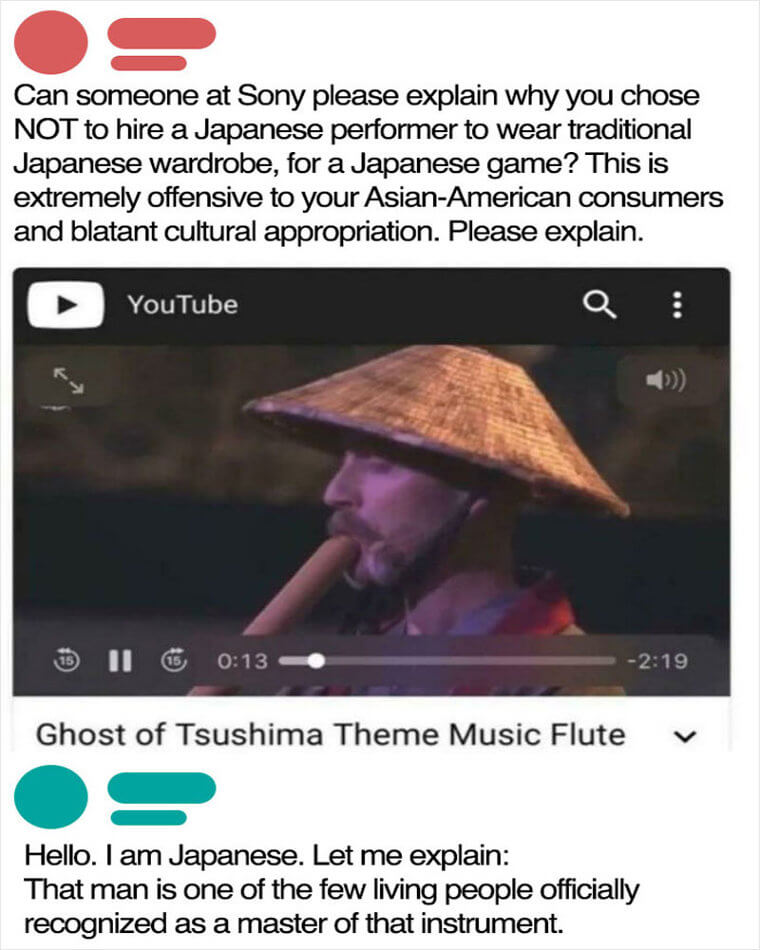This screenshot has height=950, width=760.
Task: Pause the video playback
Action: coord(120,661)
